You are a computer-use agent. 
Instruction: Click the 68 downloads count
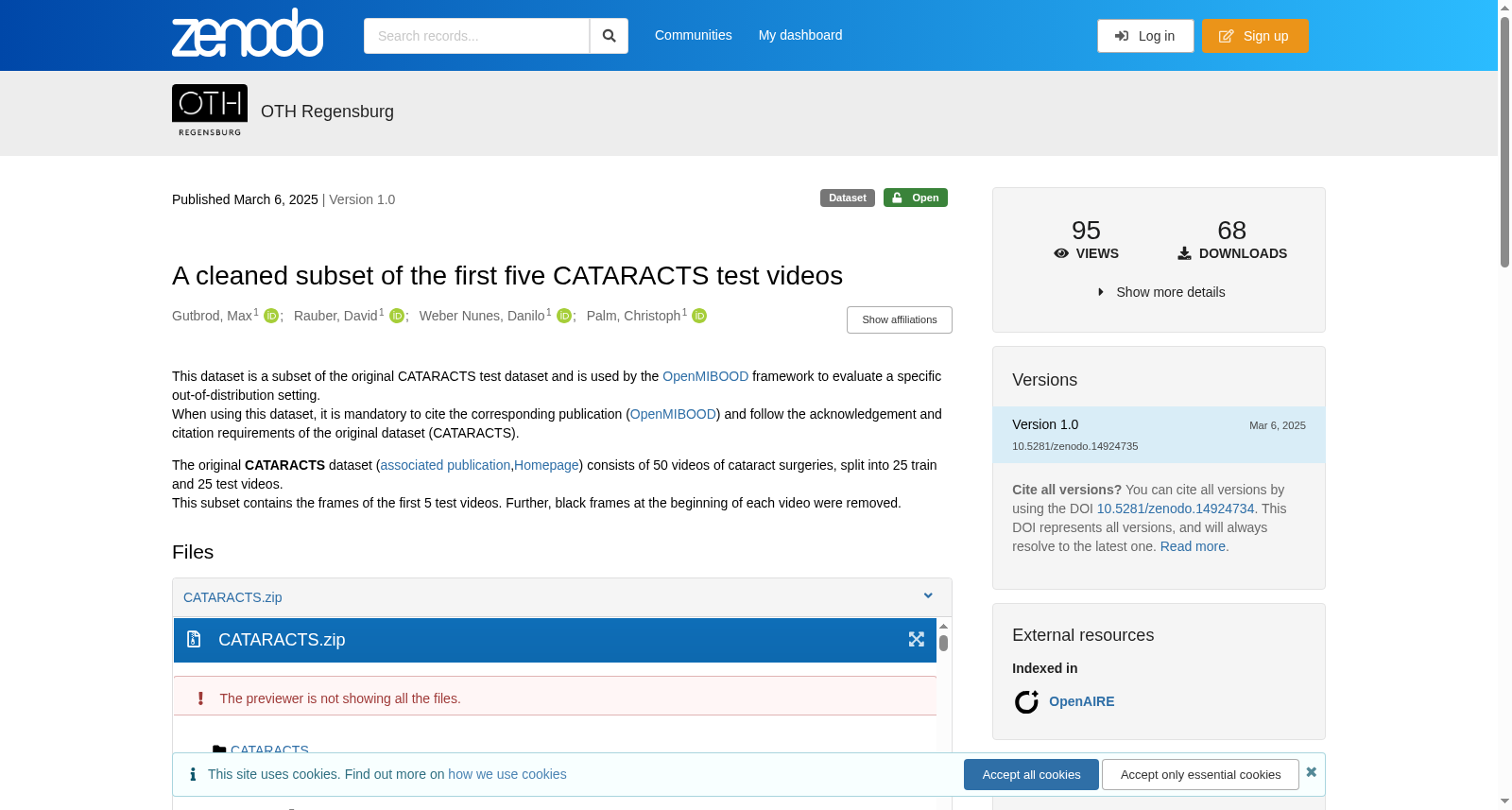click(1232, 231)
